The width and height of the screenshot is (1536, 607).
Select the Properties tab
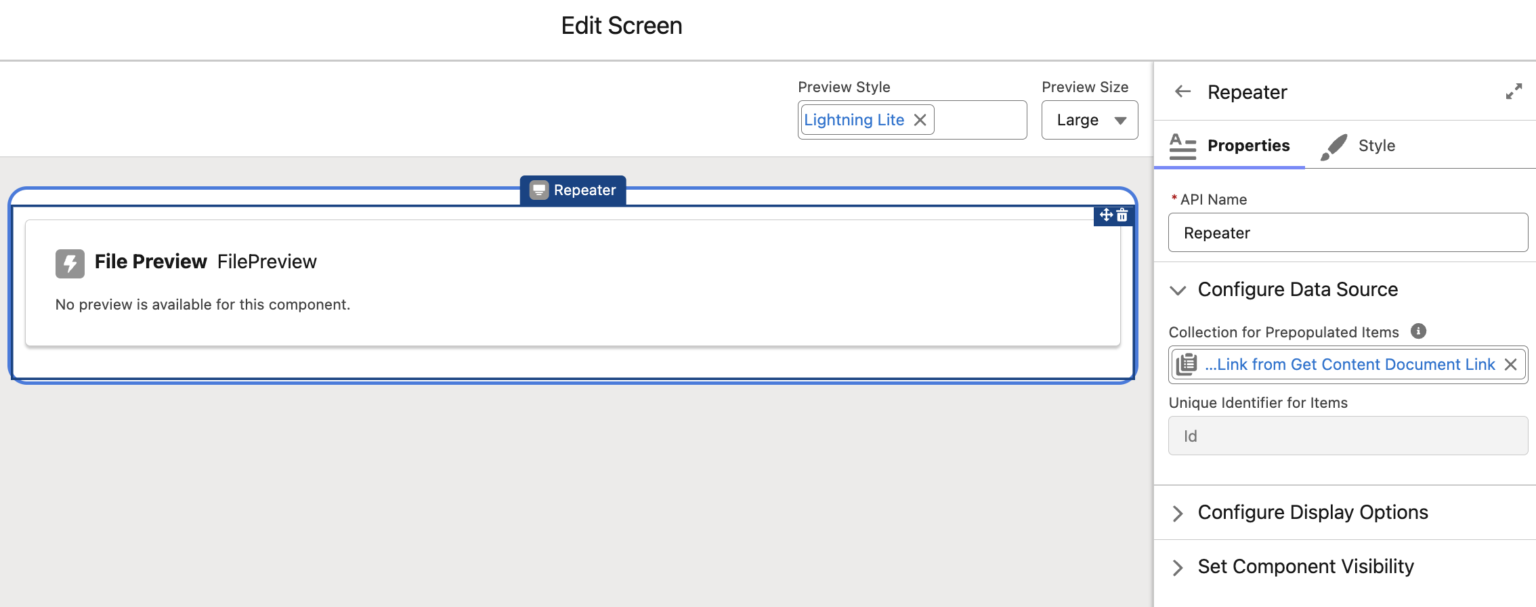(x=1243, y=145)
